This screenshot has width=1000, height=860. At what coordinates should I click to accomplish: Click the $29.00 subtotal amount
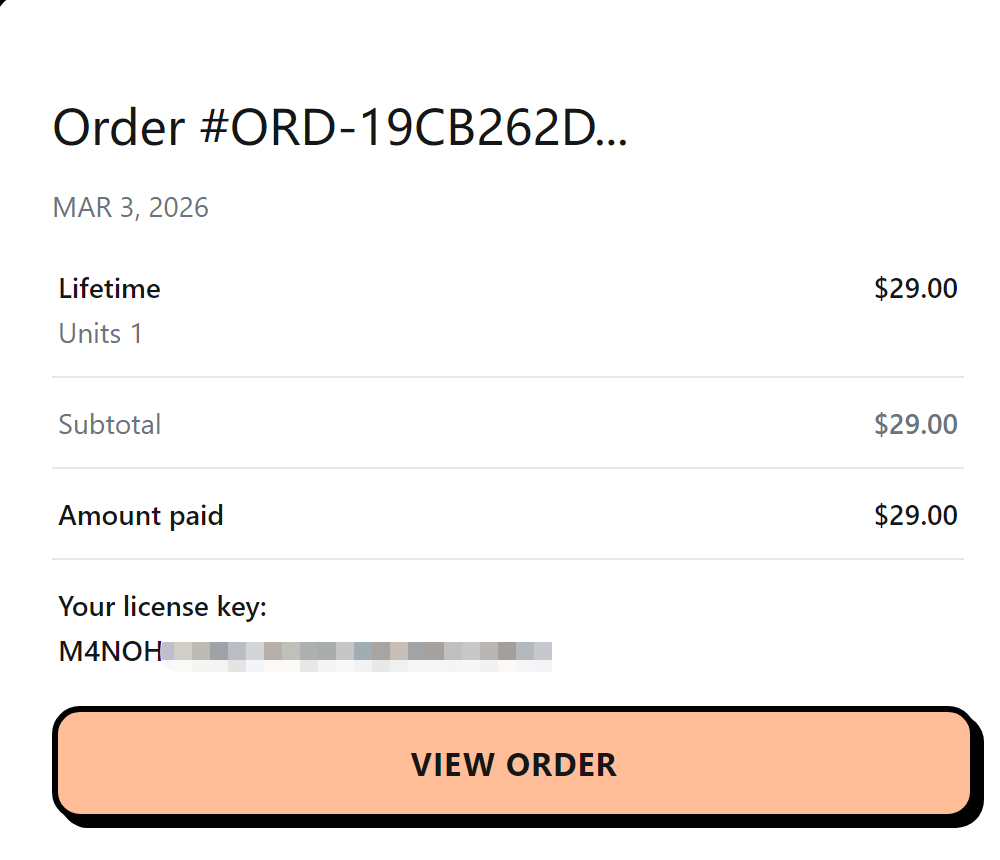[915, 424]
